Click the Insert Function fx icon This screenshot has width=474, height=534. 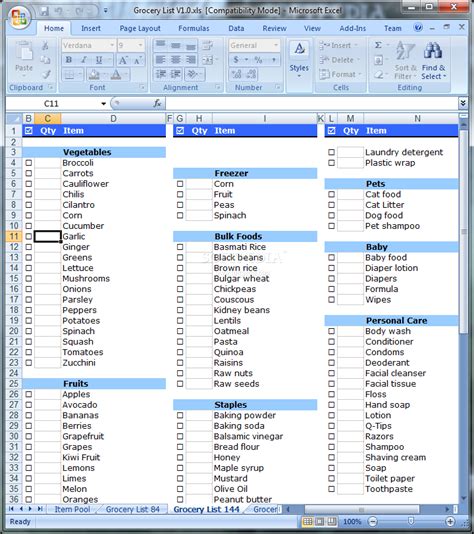157,104
